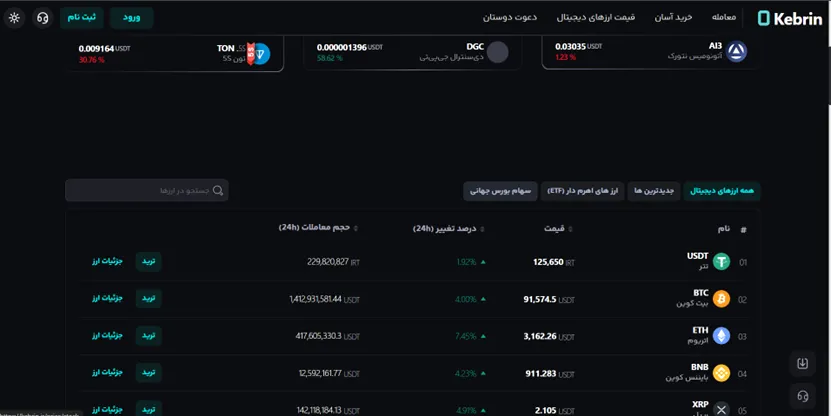Click BTC volume 1,412,931,581.44 USDT

324,299
